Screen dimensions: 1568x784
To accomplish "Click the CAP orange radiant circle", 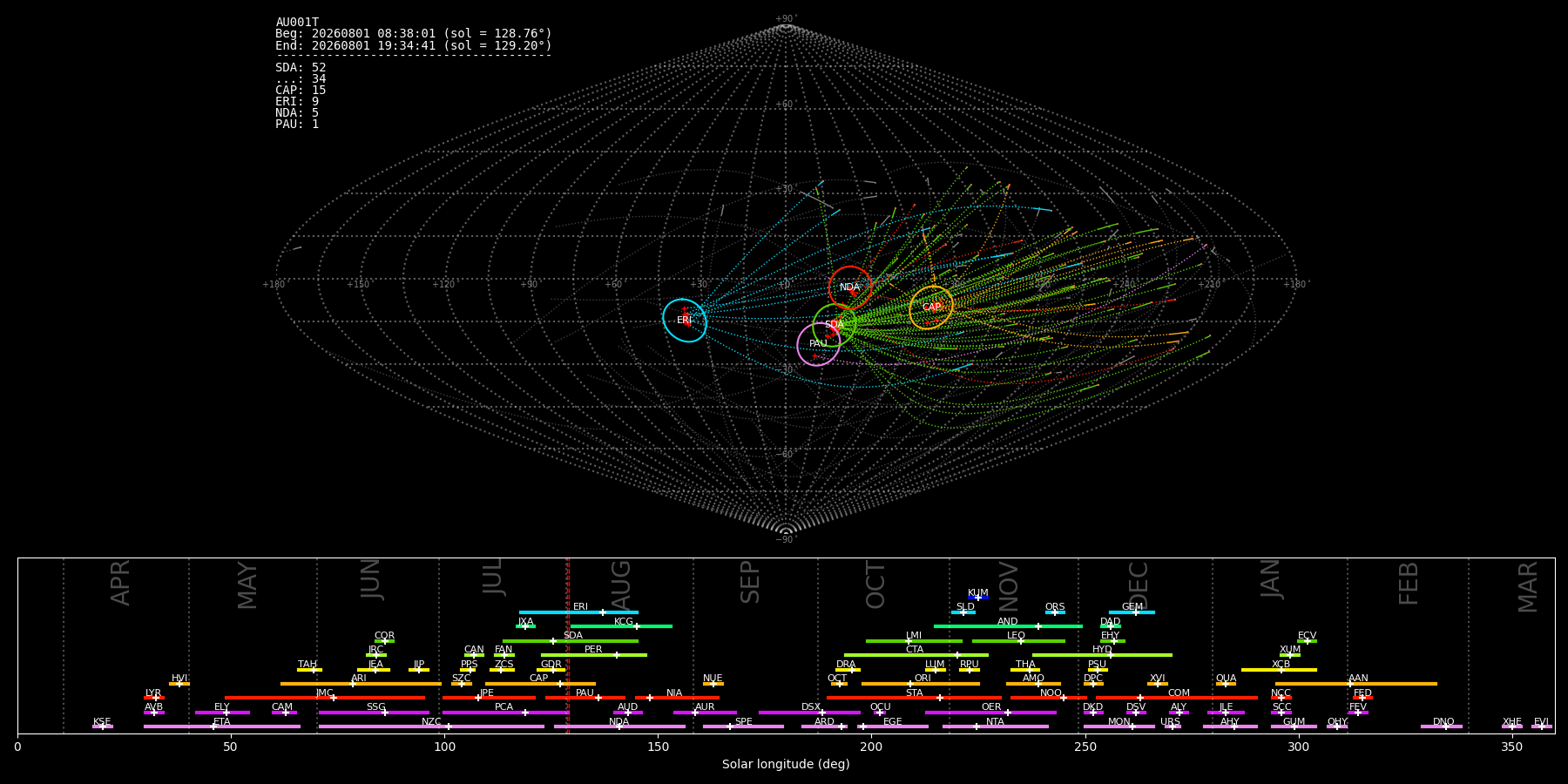I will tap(931, 308).
